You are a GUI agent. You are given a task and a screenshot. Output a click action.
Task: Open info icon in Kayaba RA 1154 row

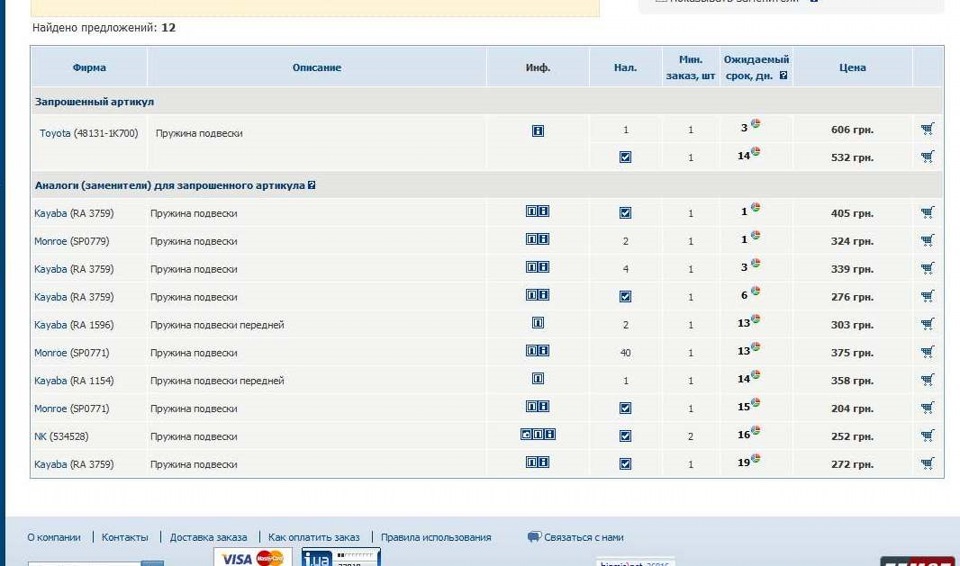coord(538,379)
